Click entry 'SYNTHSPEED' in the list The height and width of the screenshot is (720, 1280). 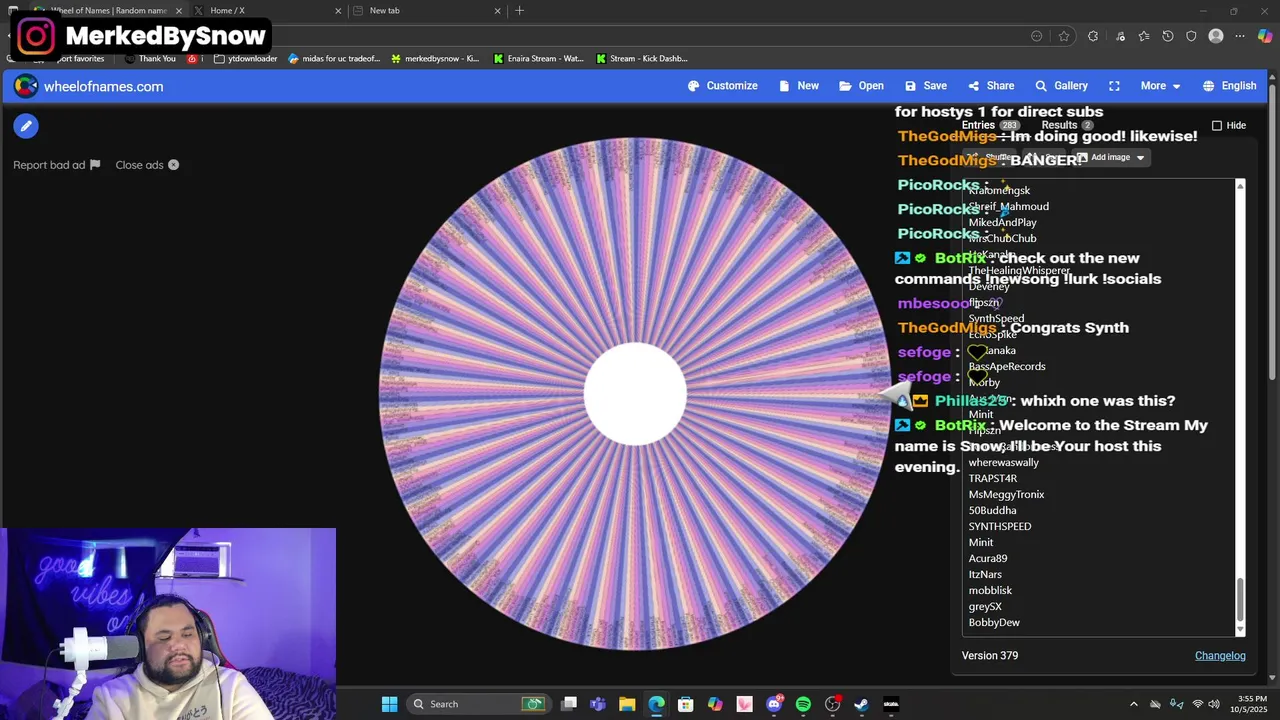999,526
